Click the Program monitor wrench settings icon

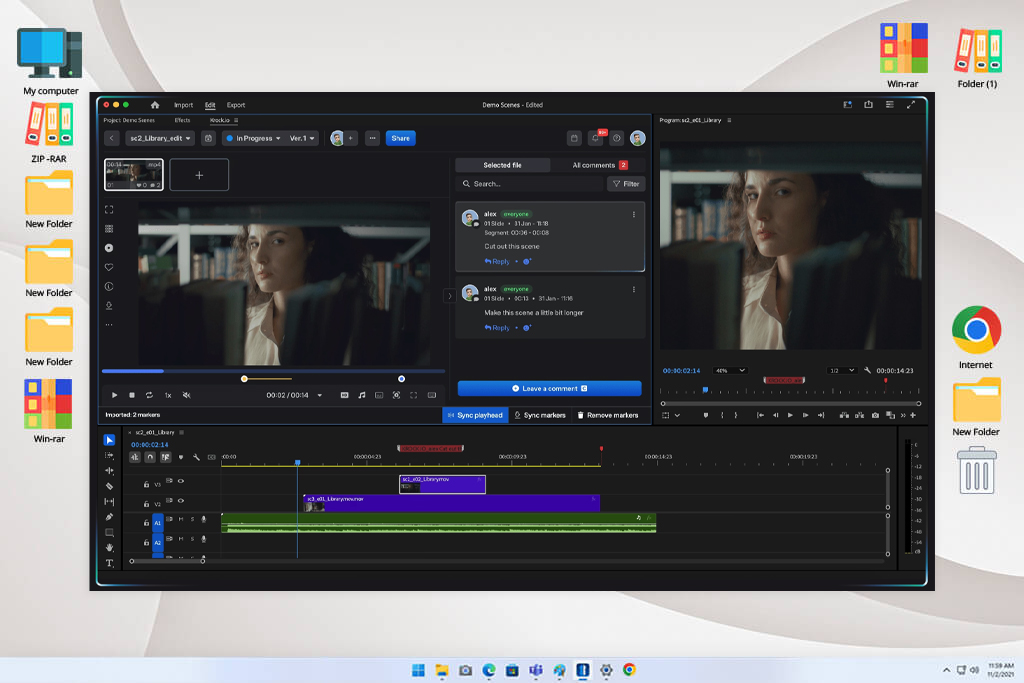[x=867, y=370]
